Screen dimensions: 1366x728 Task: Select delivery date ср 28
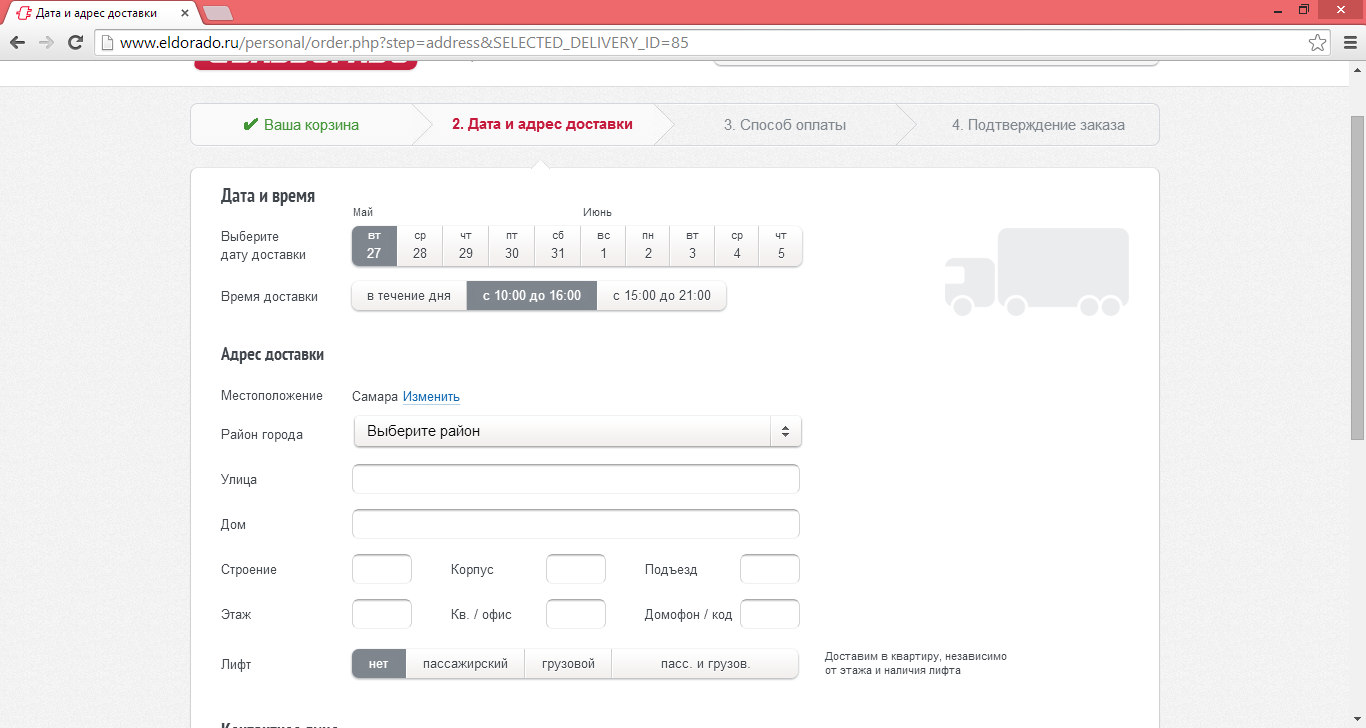pyautogui.click(x=420, y=246)
